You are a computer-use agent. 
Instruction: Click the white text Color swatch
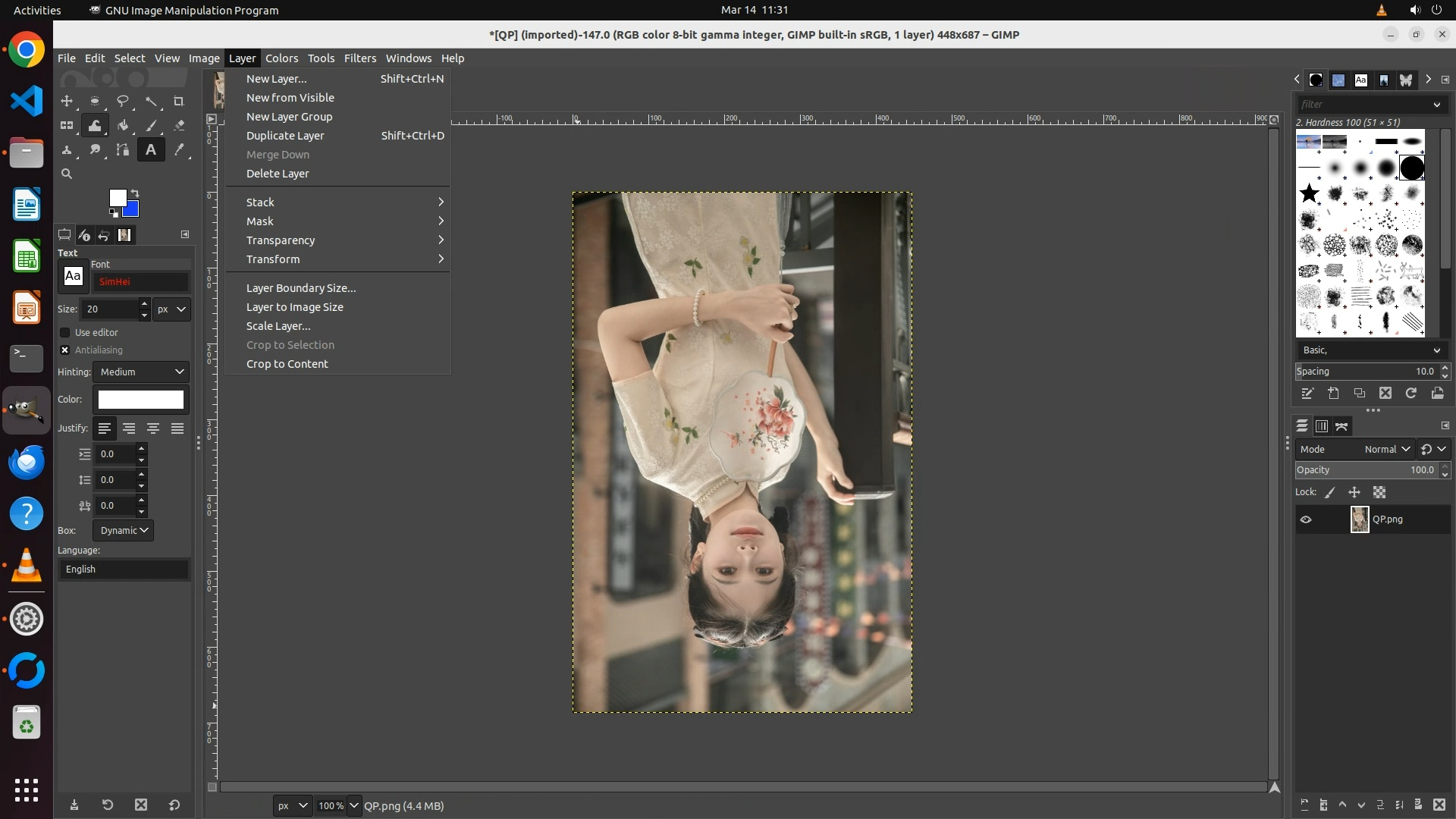141,400
